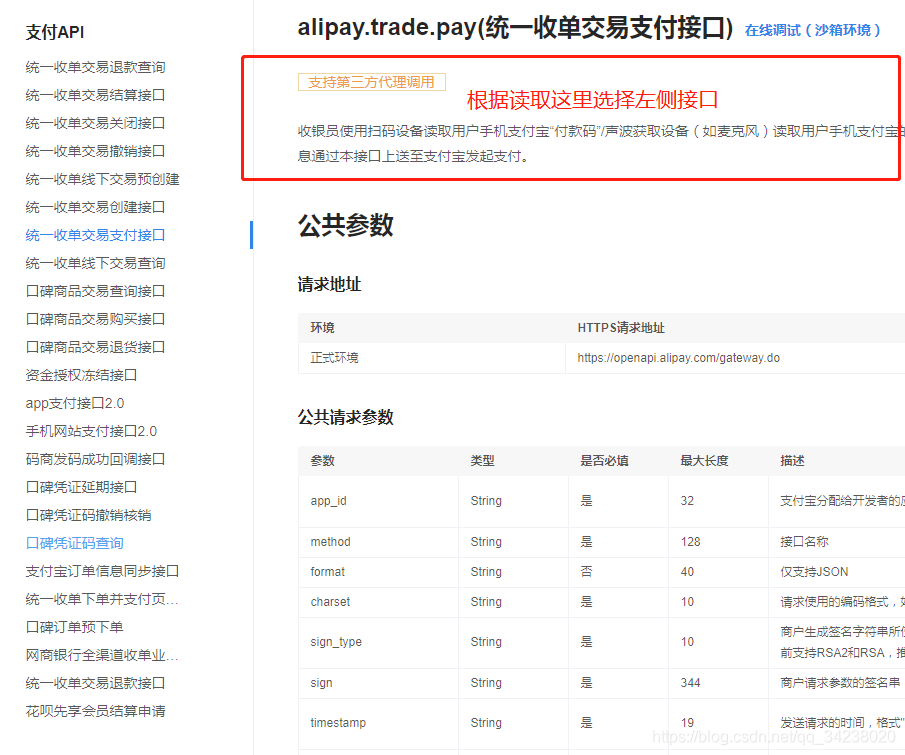Image resolution: width=905 pixels, height=755 pixels.
Task: Open 统一收单交易退款查询 in sidebar
Action: pyautogui.click(x=95, y=67)
